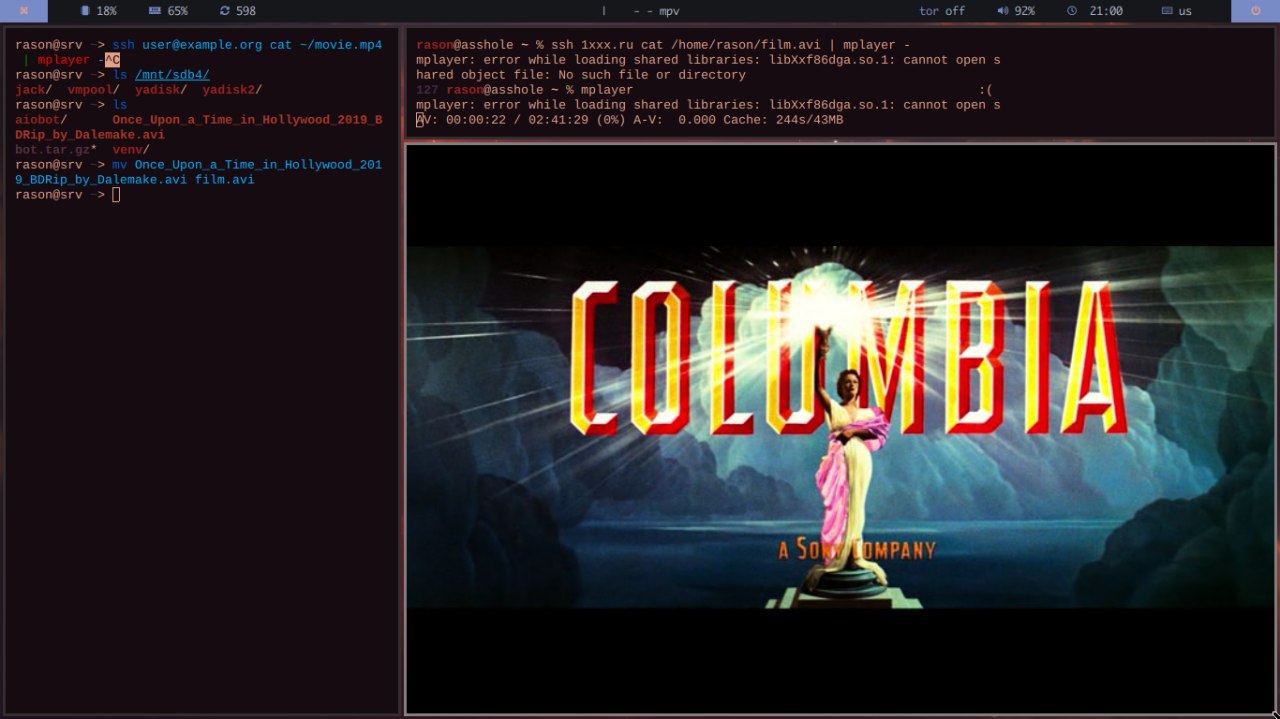Click the "us" keyboard layout label
Image resolution: width=1280 pixels, height=719 pixels.
1185,11
